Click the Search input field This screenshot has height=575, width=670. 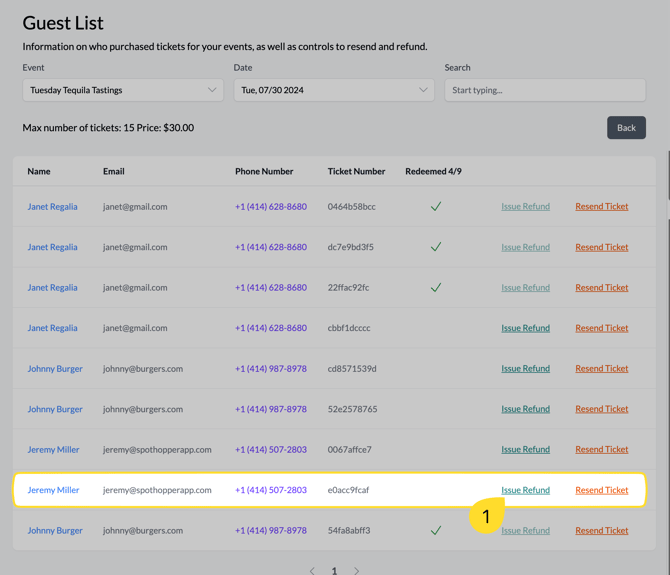(x=545, y=90)
